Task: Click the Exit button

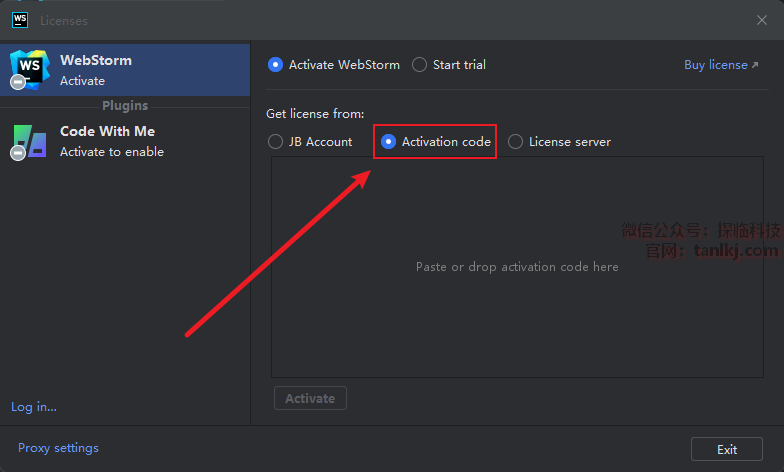Action: point(727,449)
